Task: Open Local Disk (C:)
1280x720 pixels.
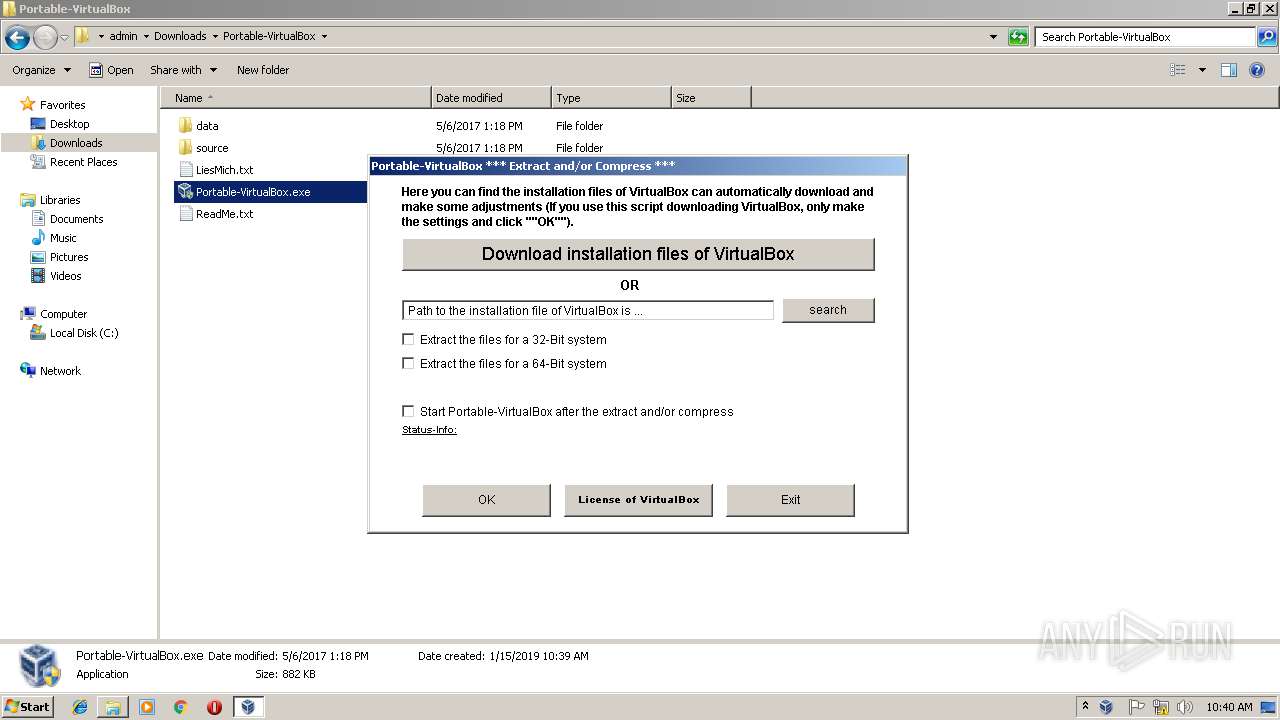Action: pos(84,333)
